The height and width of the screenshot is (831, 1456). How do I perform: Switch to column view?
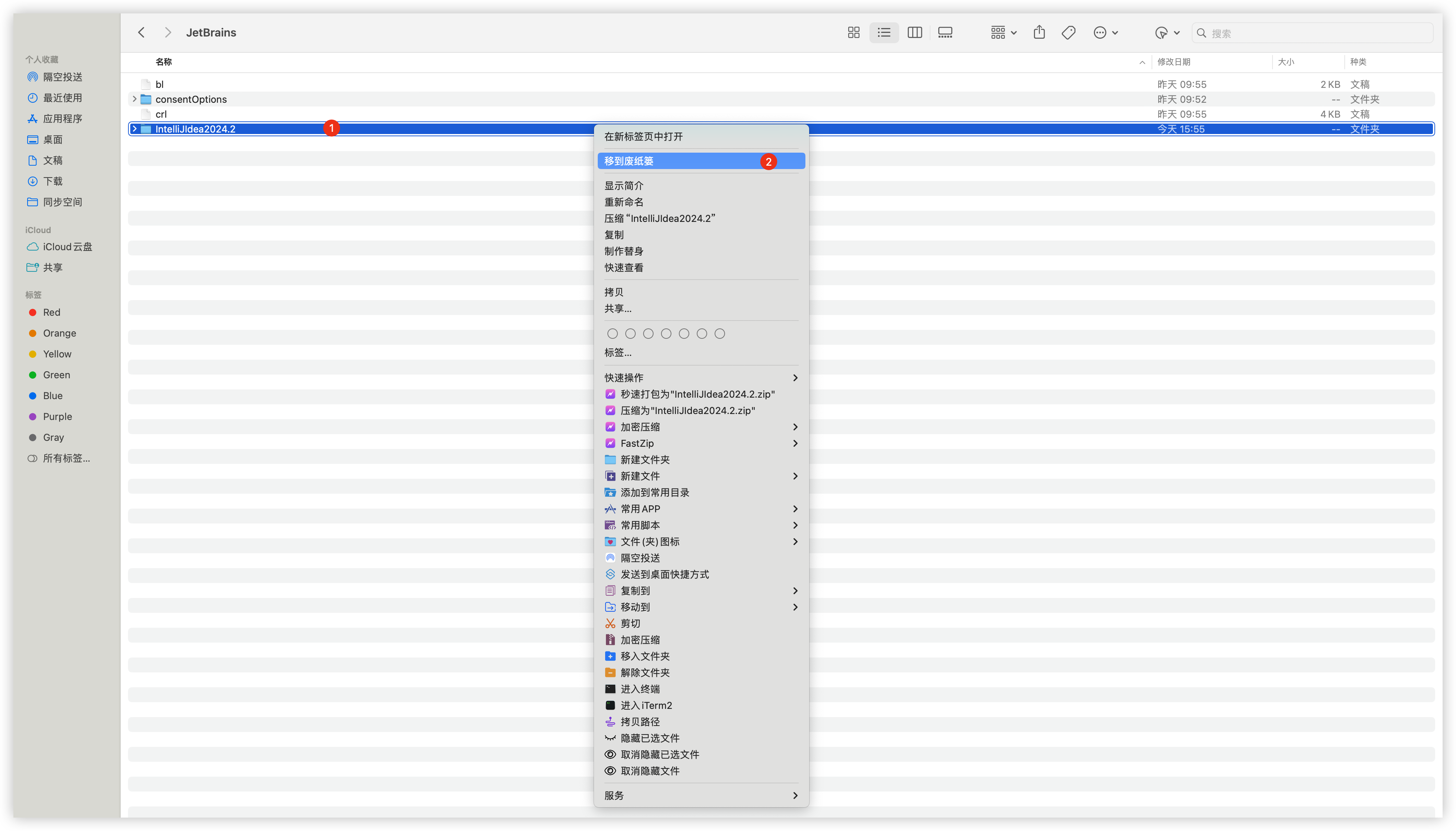point(914,32)
